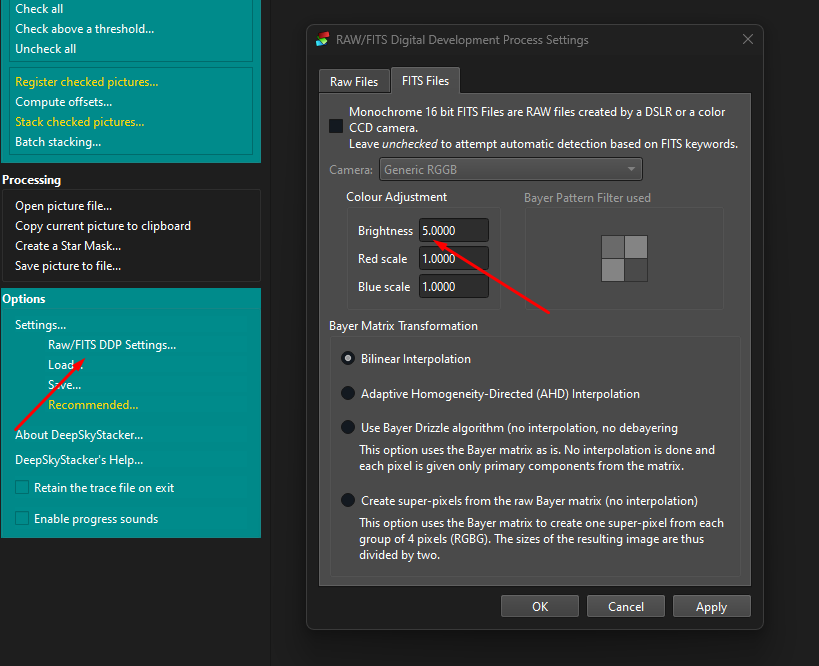The image size is (819, 666).
Task: Open Settings... under Options
Action: click(x=40, y=325)
